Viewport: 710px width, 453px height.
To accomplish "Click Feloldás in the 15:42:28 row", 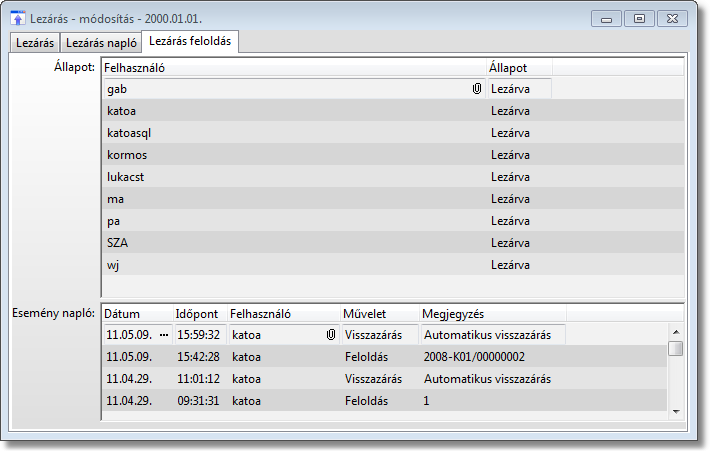I will click(366, 357).
